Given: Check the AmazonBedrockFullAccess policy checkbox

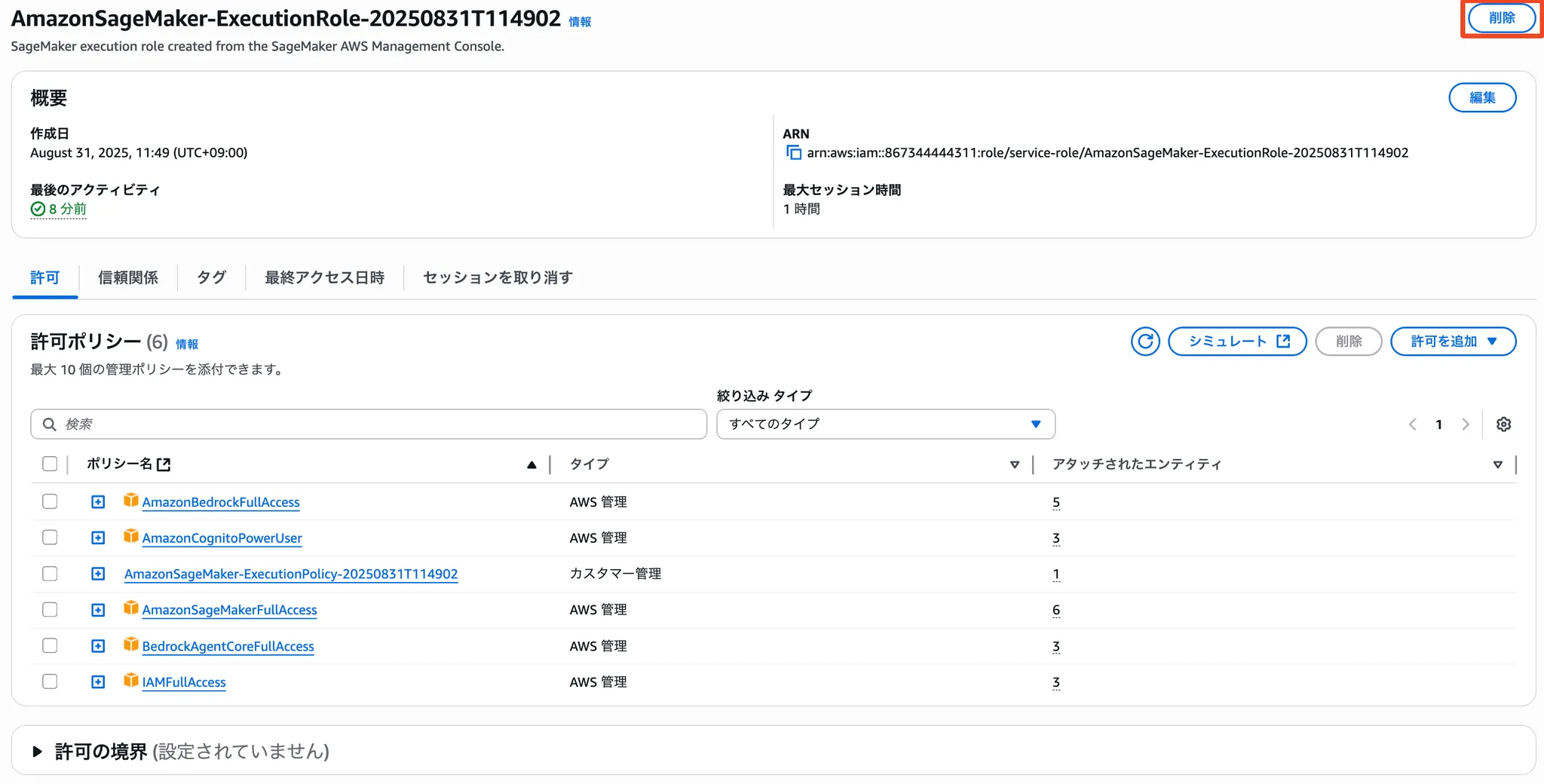Looking at the screenshot, I should pyautogui.click(x=50, y=501).
